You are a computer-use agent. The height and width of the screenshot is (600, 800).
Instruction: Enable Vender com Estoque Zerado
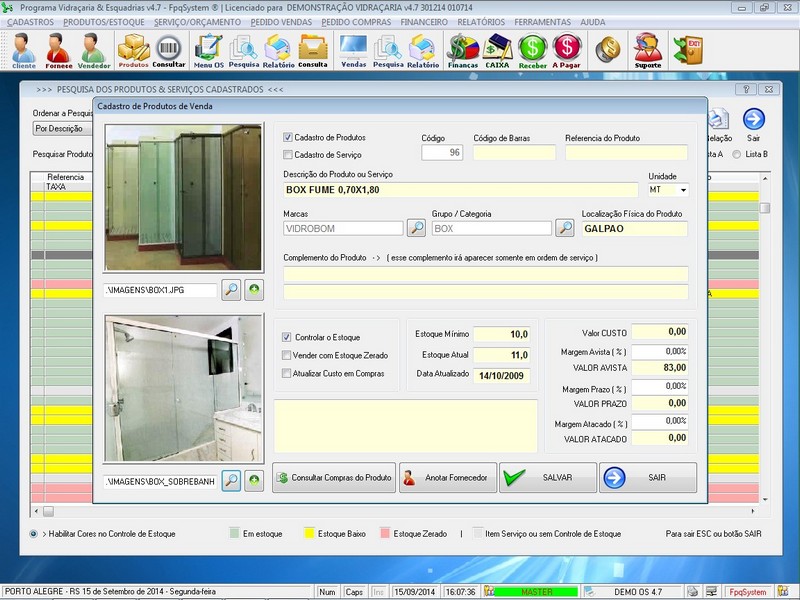pyautogui.click(x=287, y=355)
